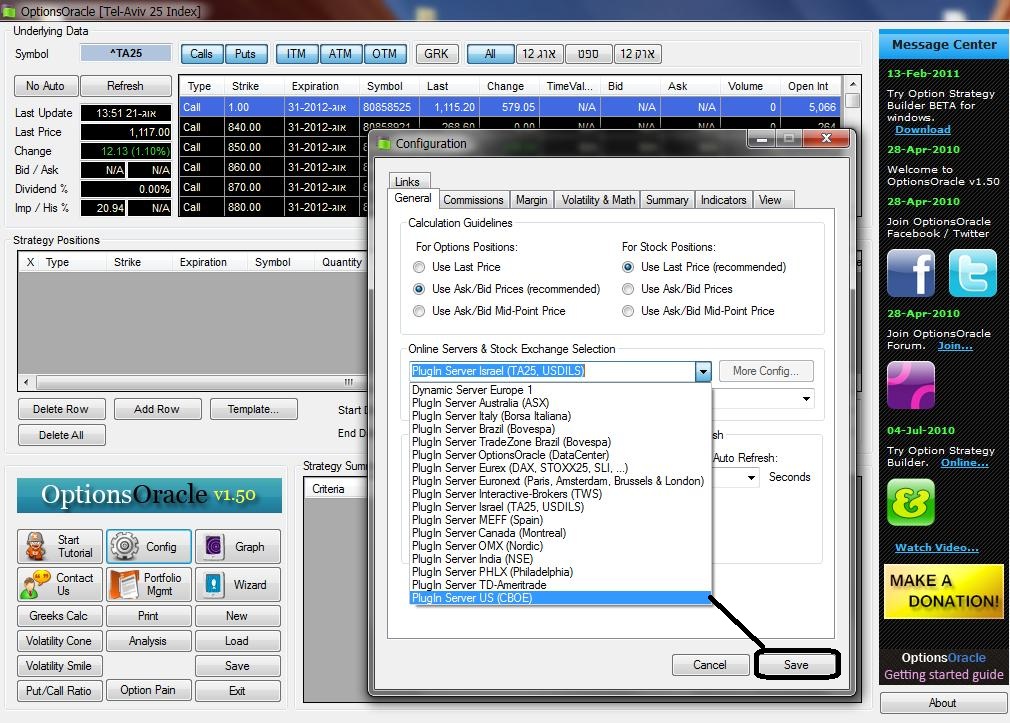1010x723 pixels.
Task: Click the Make a Donation banner
Action: point(943,592)
